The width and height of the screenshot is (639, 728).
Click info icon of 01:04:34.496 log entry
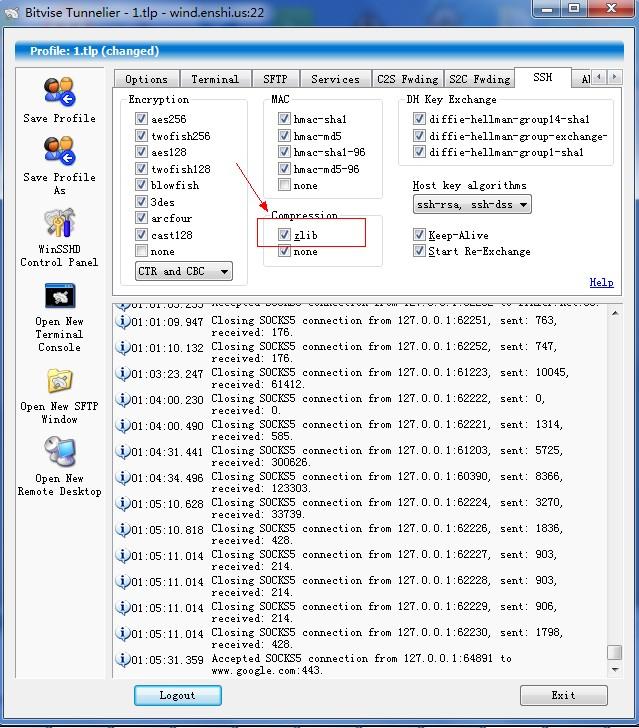(123, 477)
